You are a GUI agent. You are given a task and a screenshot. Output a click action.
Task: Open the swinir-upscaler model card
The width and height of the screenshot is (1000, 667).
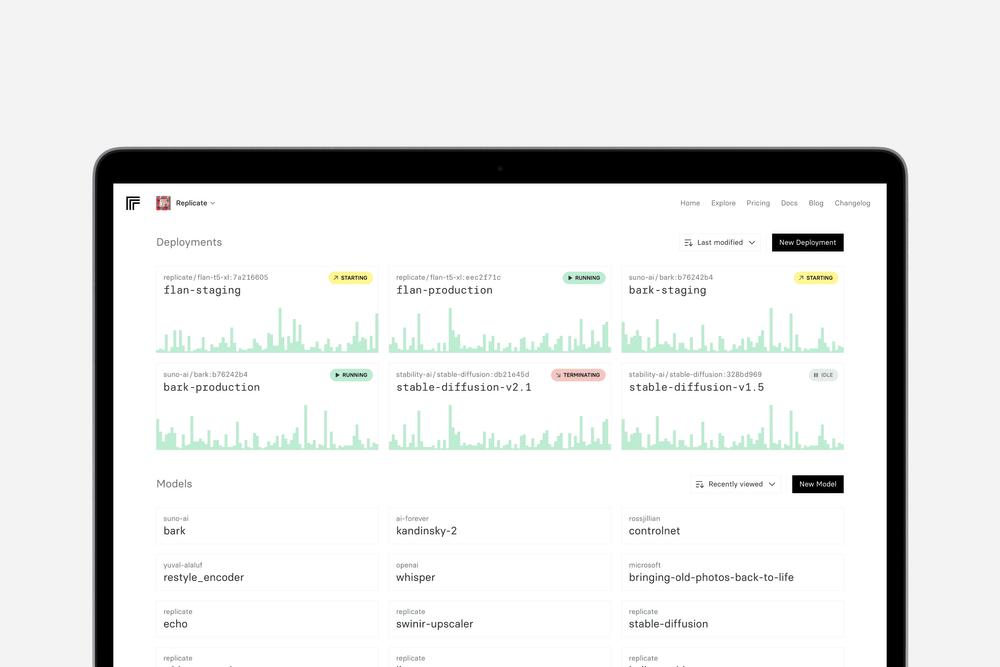pos(500,619)
